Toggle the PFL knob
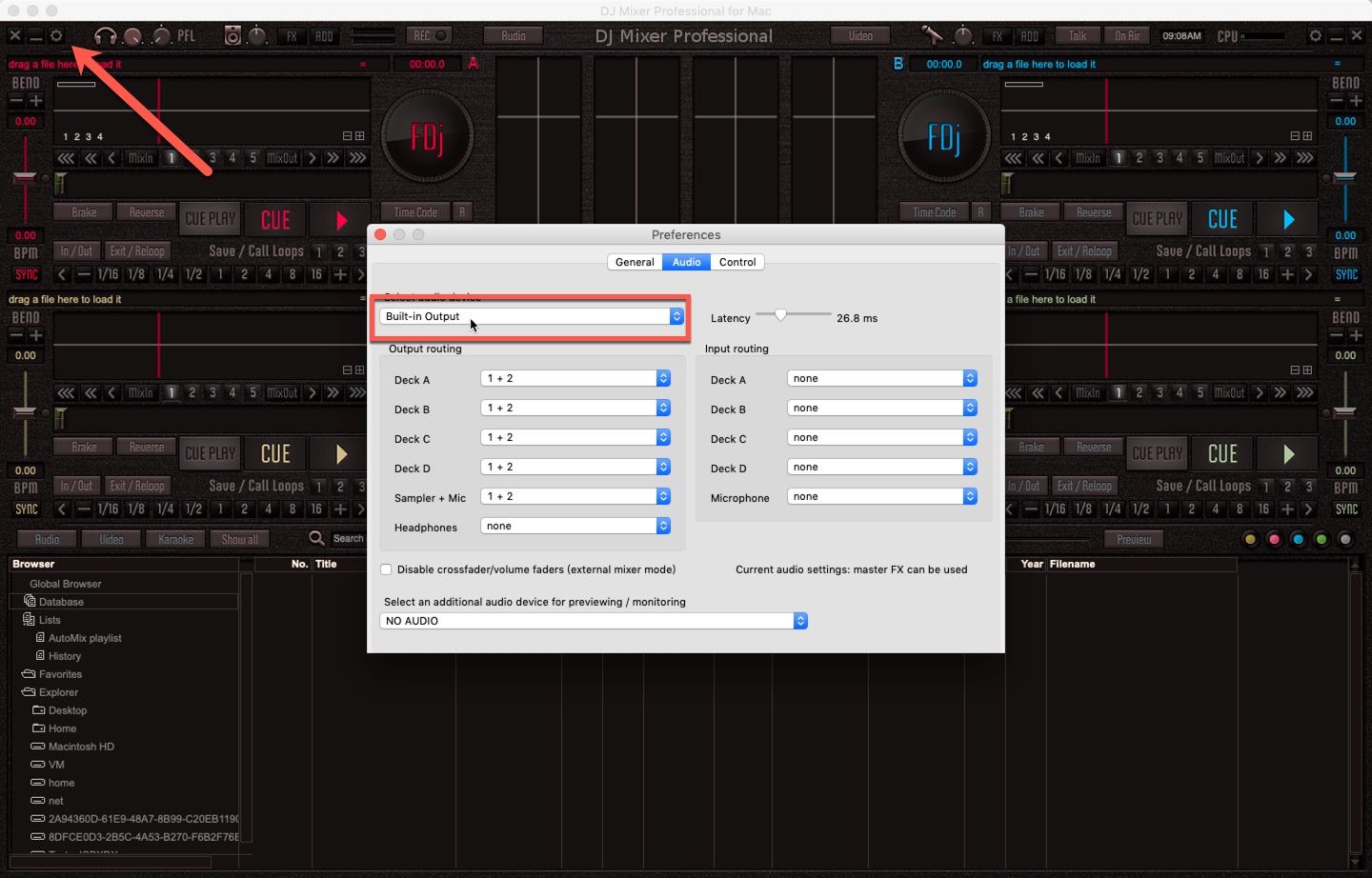The image size is (1372, 878). (162, 36)
